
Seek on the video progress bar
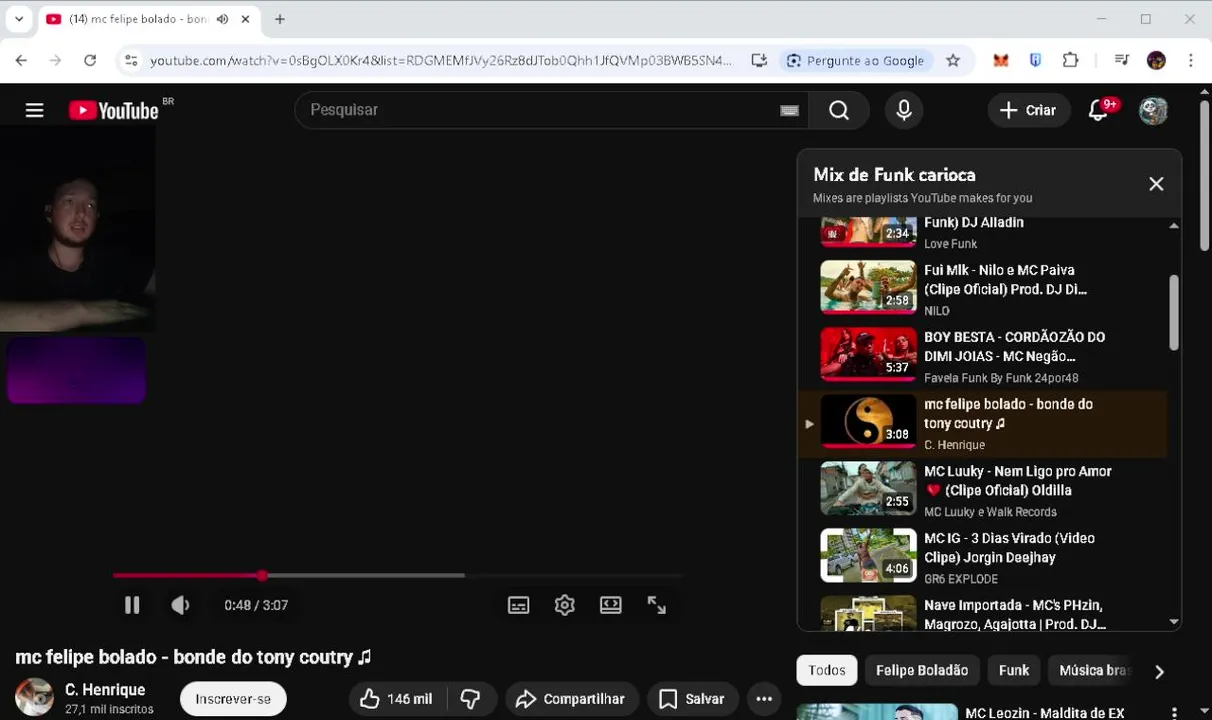tap(398, 575)
